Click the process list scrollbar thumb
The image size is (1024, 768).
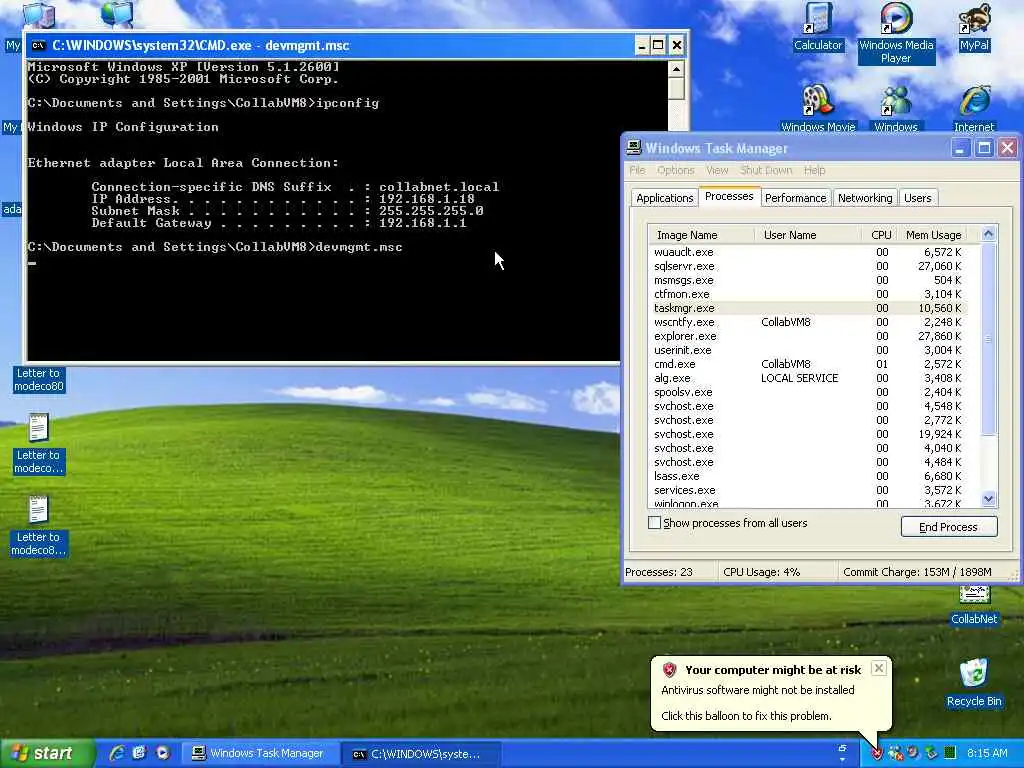click(x=988, y=338)
